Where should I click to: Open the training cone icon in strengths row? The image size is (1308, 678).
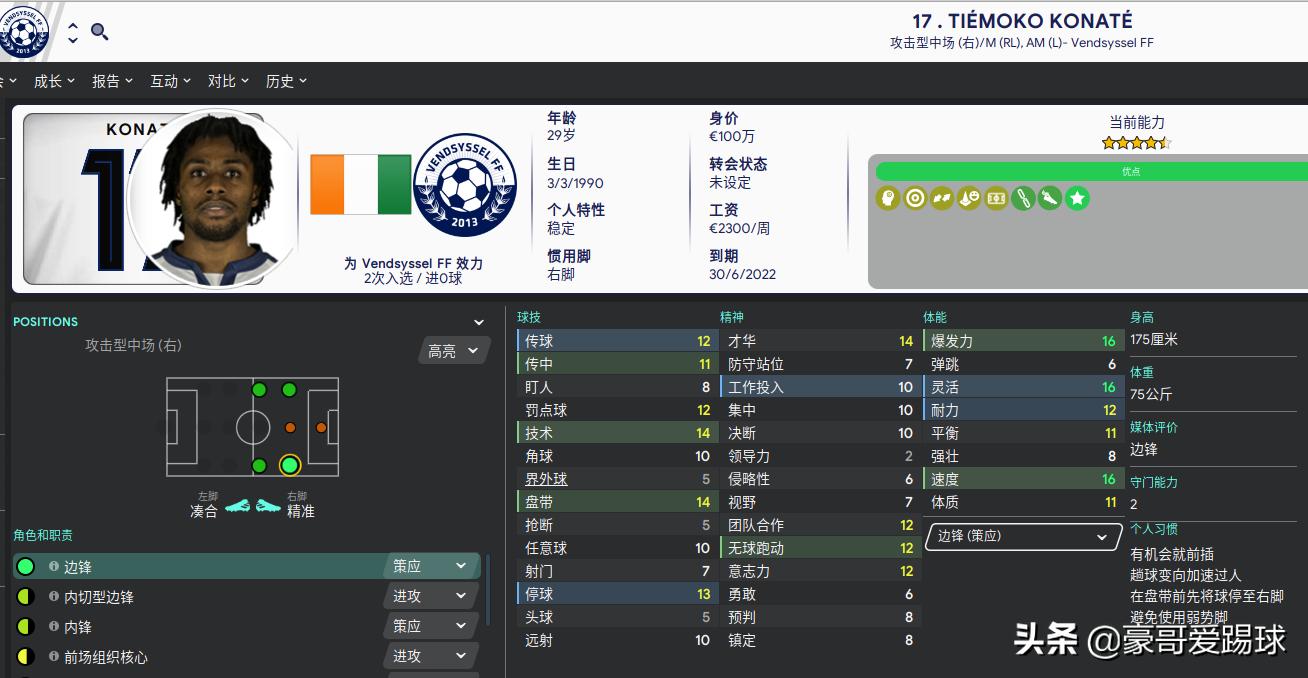click(968, 198)
